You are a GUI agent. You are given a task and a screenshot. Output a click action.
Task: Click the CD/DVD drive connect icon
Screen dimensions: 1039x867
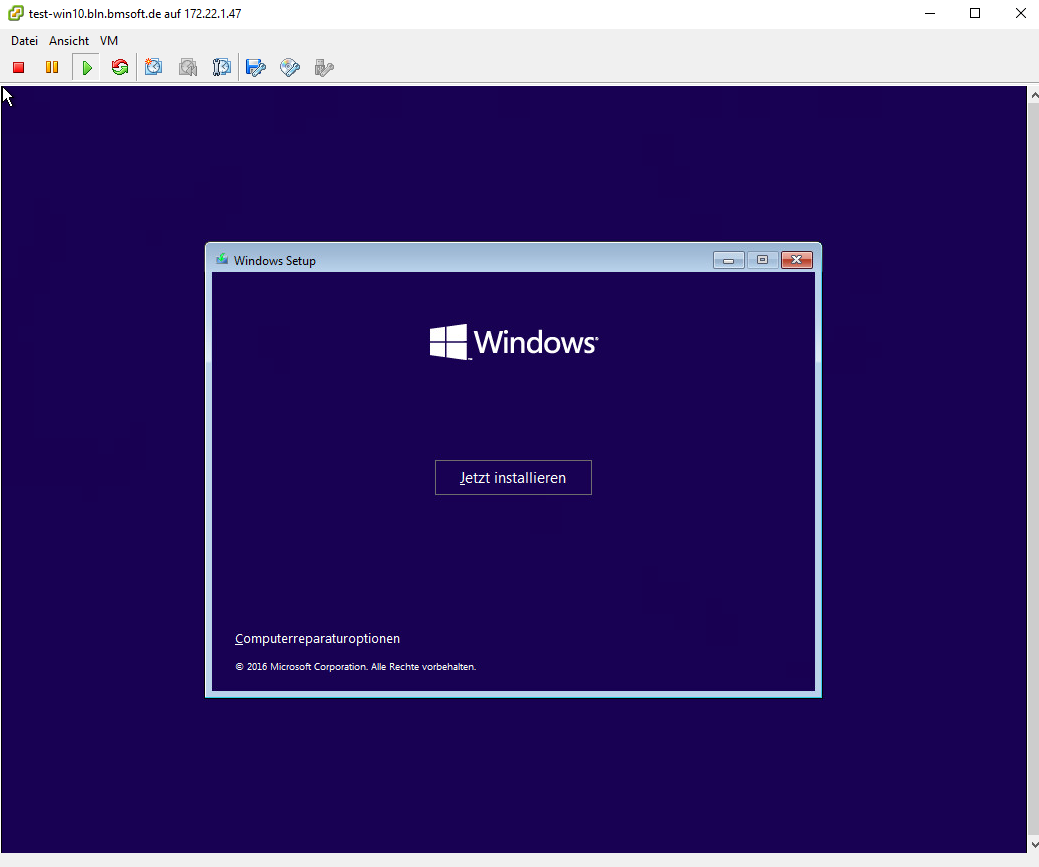pos(290,67)
